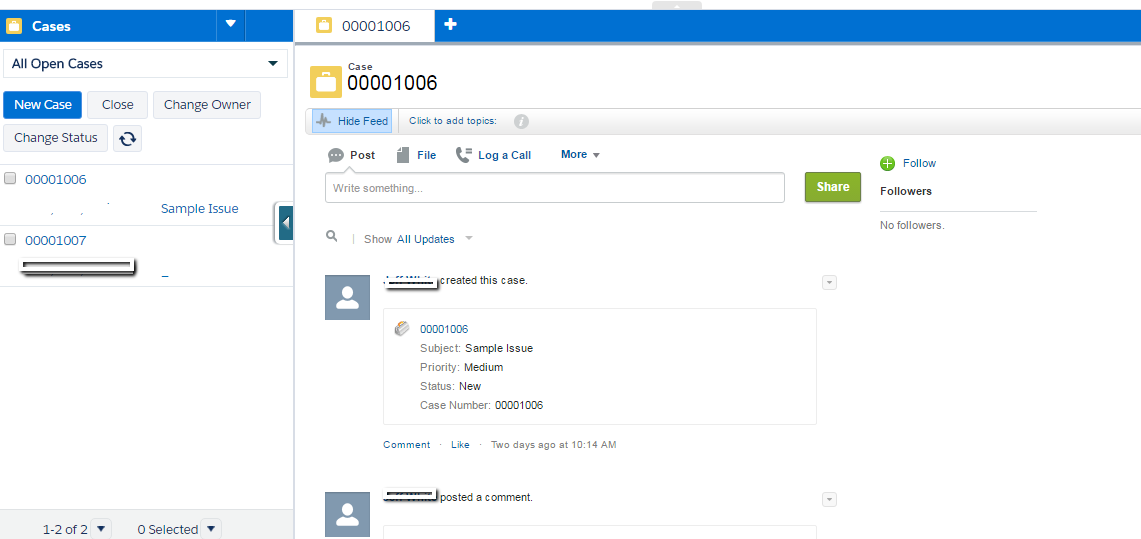Viewport: 1141px width, 539px height.
Task: Click the Write something text field
Action: (x=554, y=188)
